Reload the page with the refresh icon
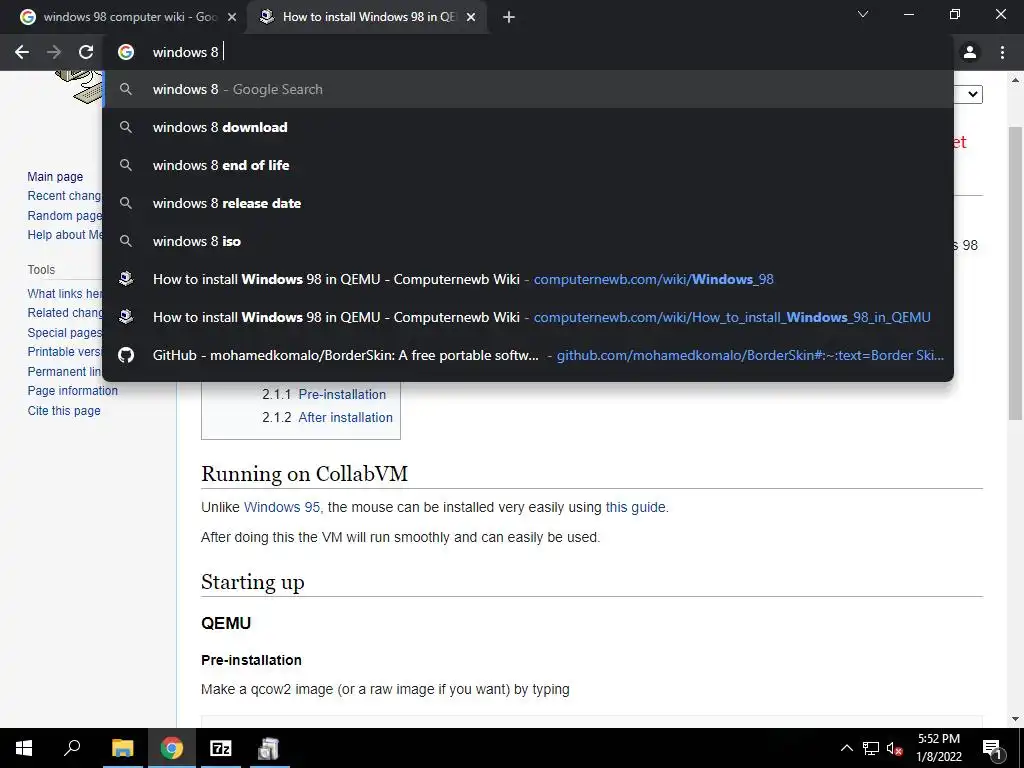 point(86,52)
